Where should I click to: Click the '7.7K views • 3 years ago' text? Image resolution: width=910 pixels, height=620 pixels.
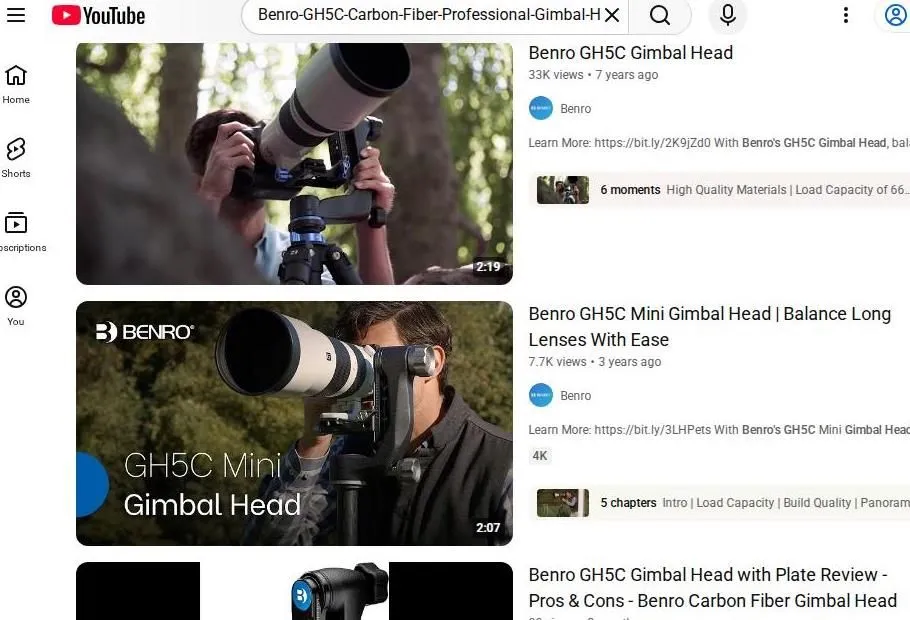click(x=594, y=362)
